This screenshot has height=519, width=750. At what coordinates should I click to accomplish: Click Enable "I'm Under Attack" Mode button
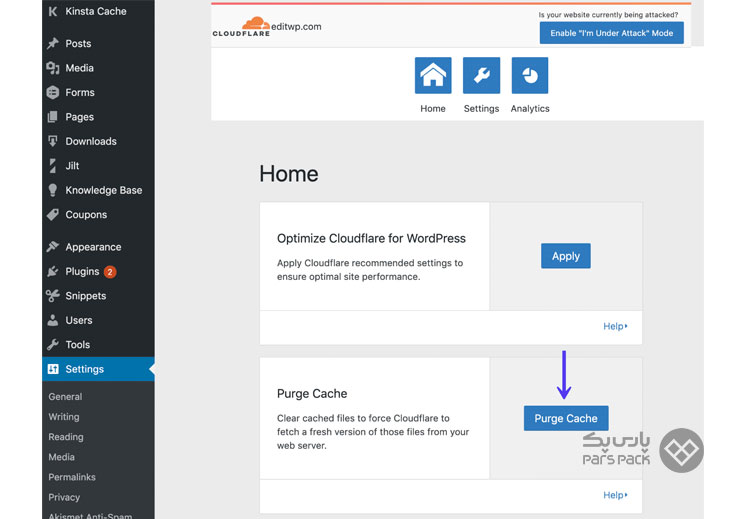611,33
